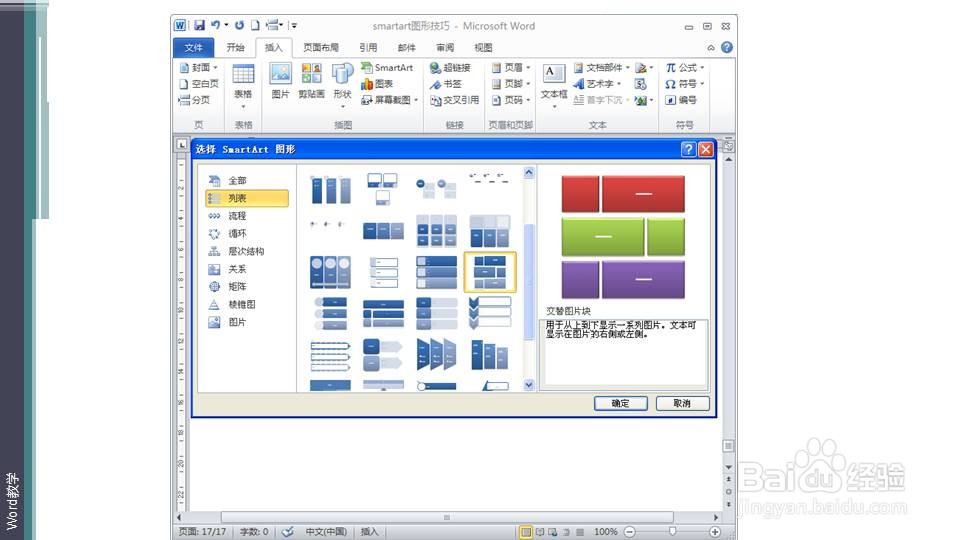Click the 确定 OK button
The width and height of the screenshot is (960, 540).
620,403
